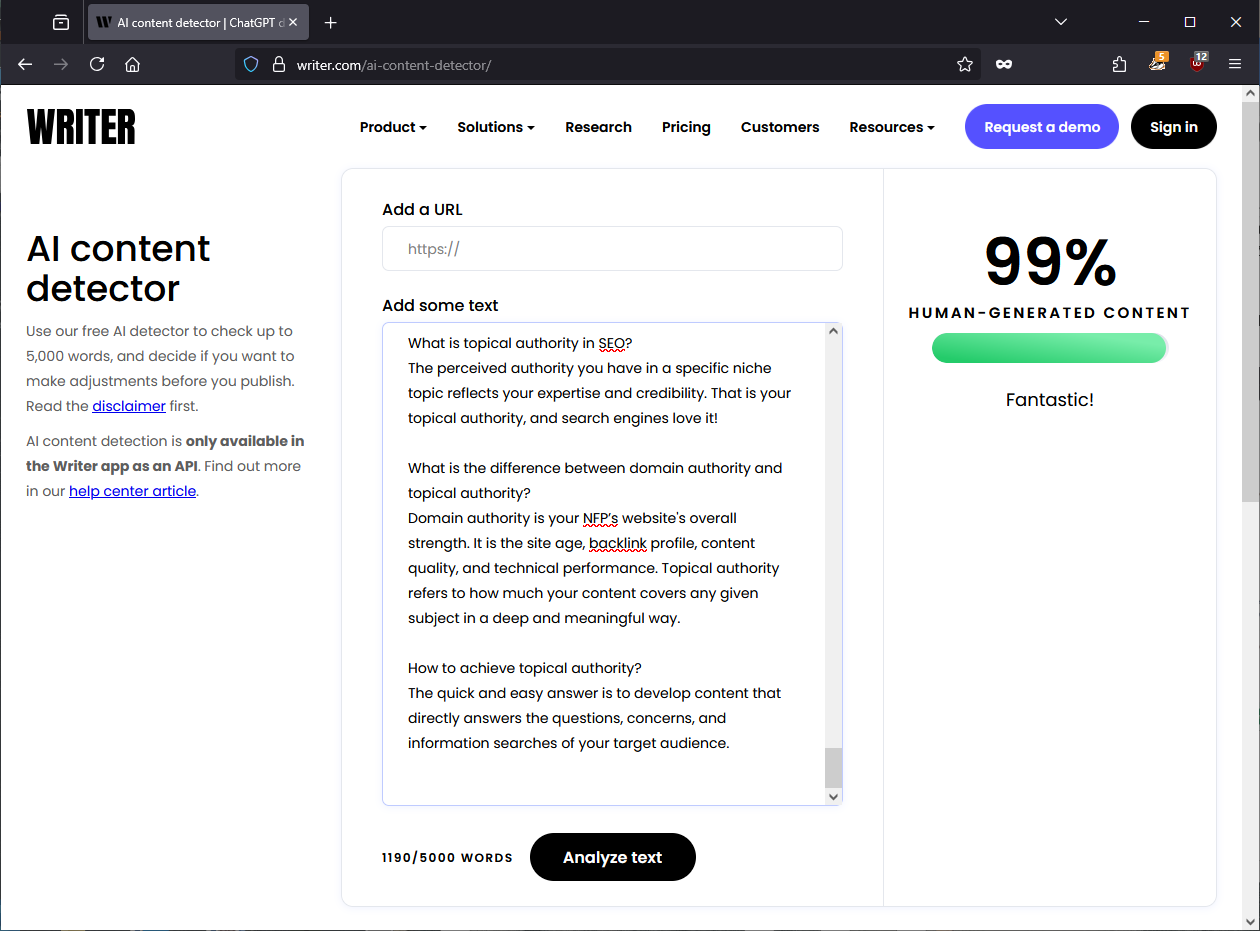Click the 99% score text

(1050, 262)
